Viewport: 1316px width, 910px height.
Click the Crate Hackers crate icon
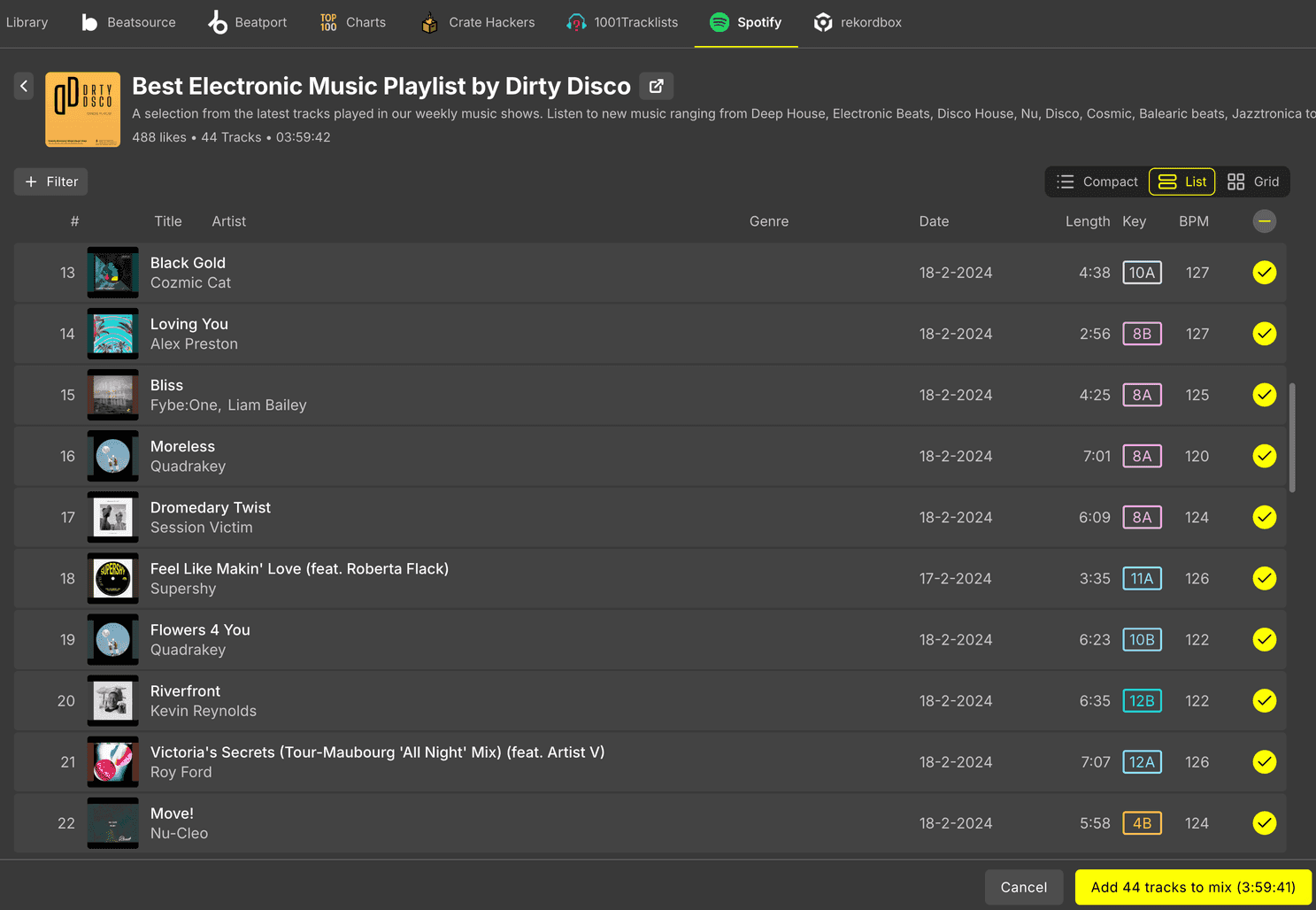tap(429, 22)
